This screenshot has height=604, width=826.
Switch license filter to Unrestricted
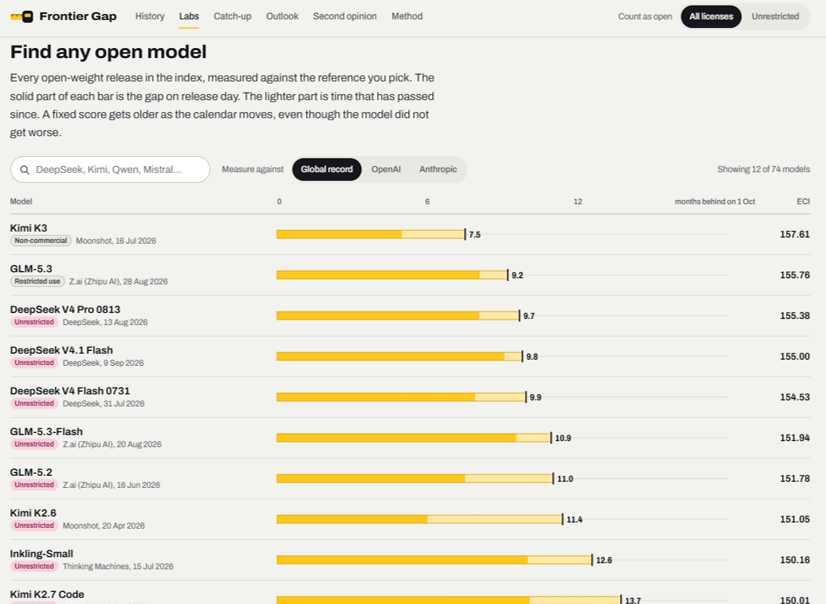[x=775, y=16]
